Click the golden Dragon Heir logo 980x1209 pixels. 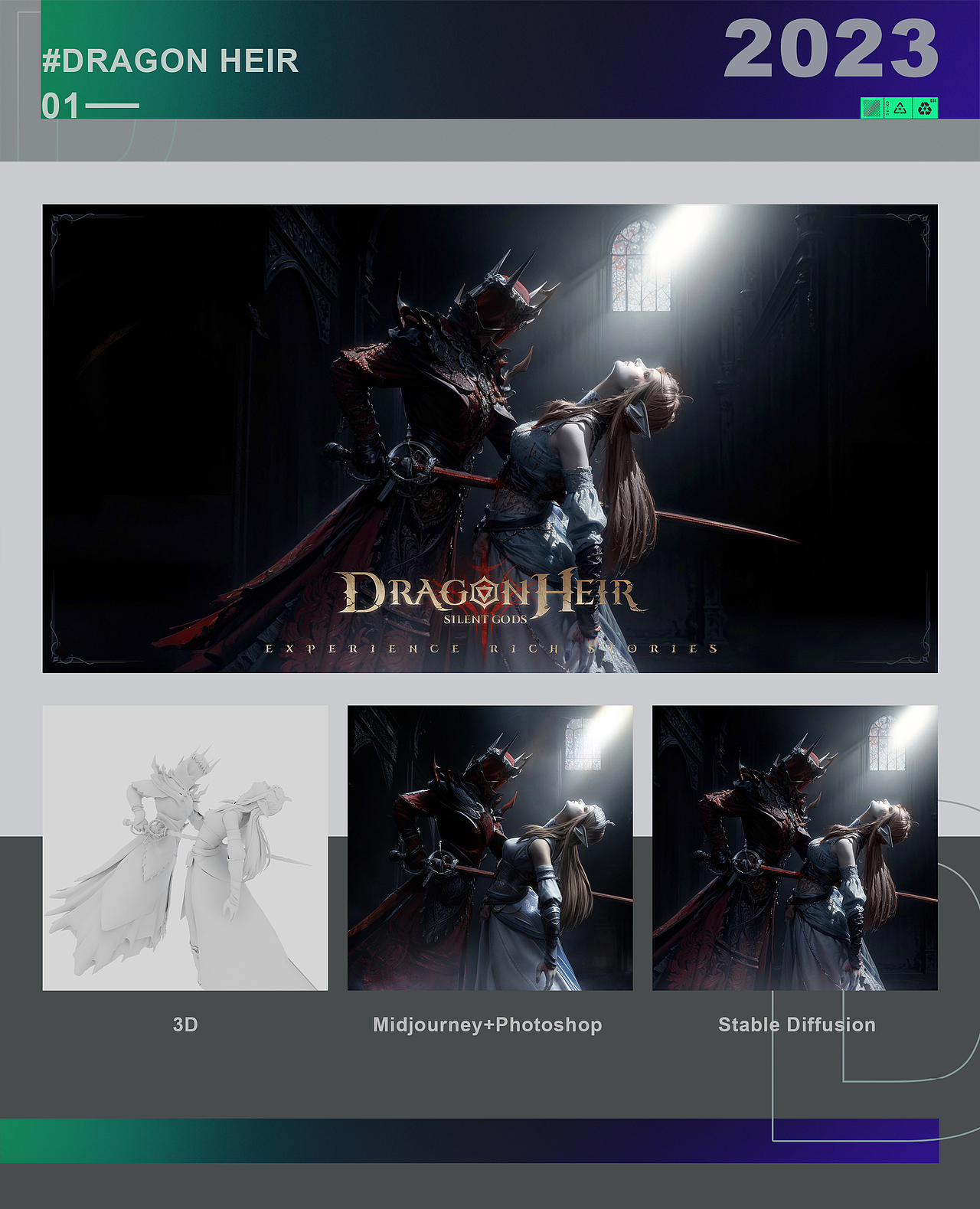(490, 592)
